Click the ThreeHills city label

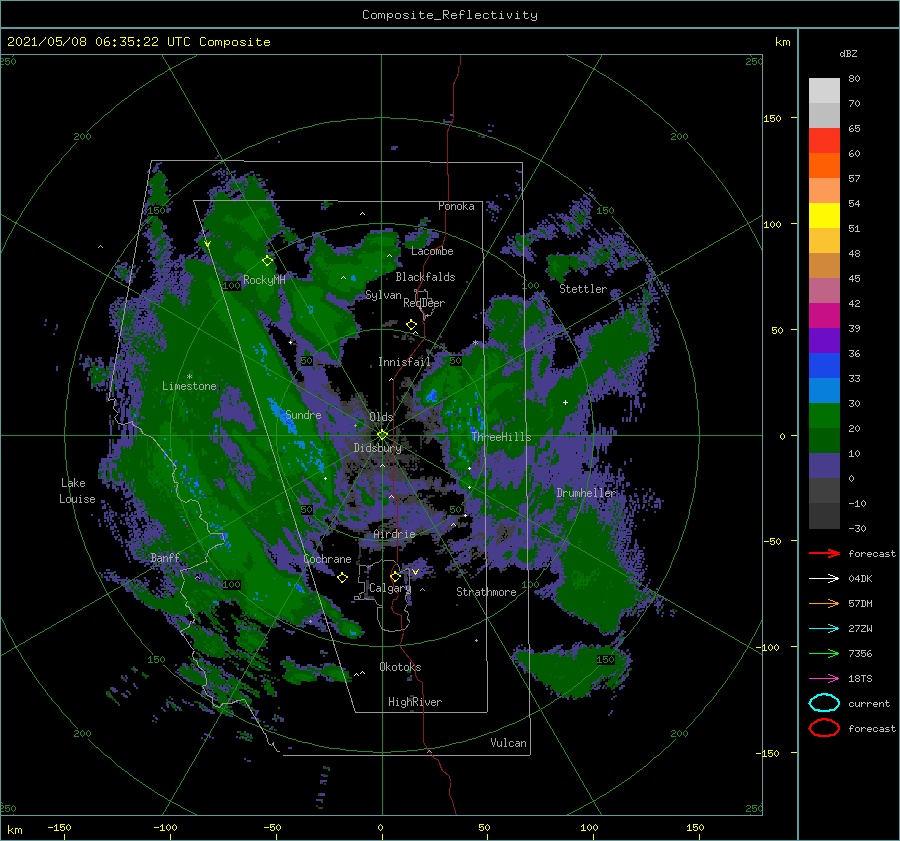coord(501,437)
